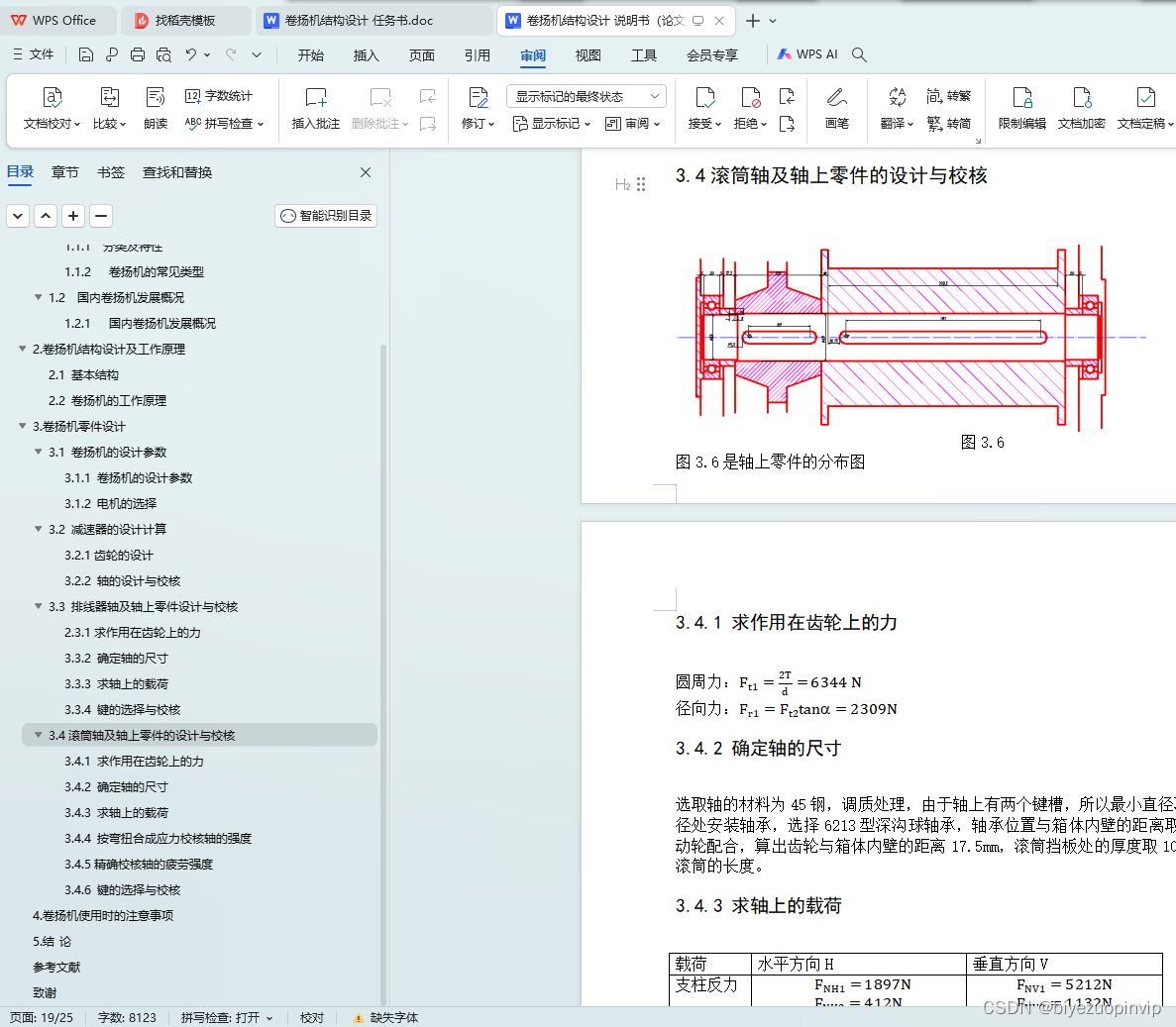This screenshot has height=1027, width=1176.
Task: Click the outline move-up arrow button
Action: point(46,216)
